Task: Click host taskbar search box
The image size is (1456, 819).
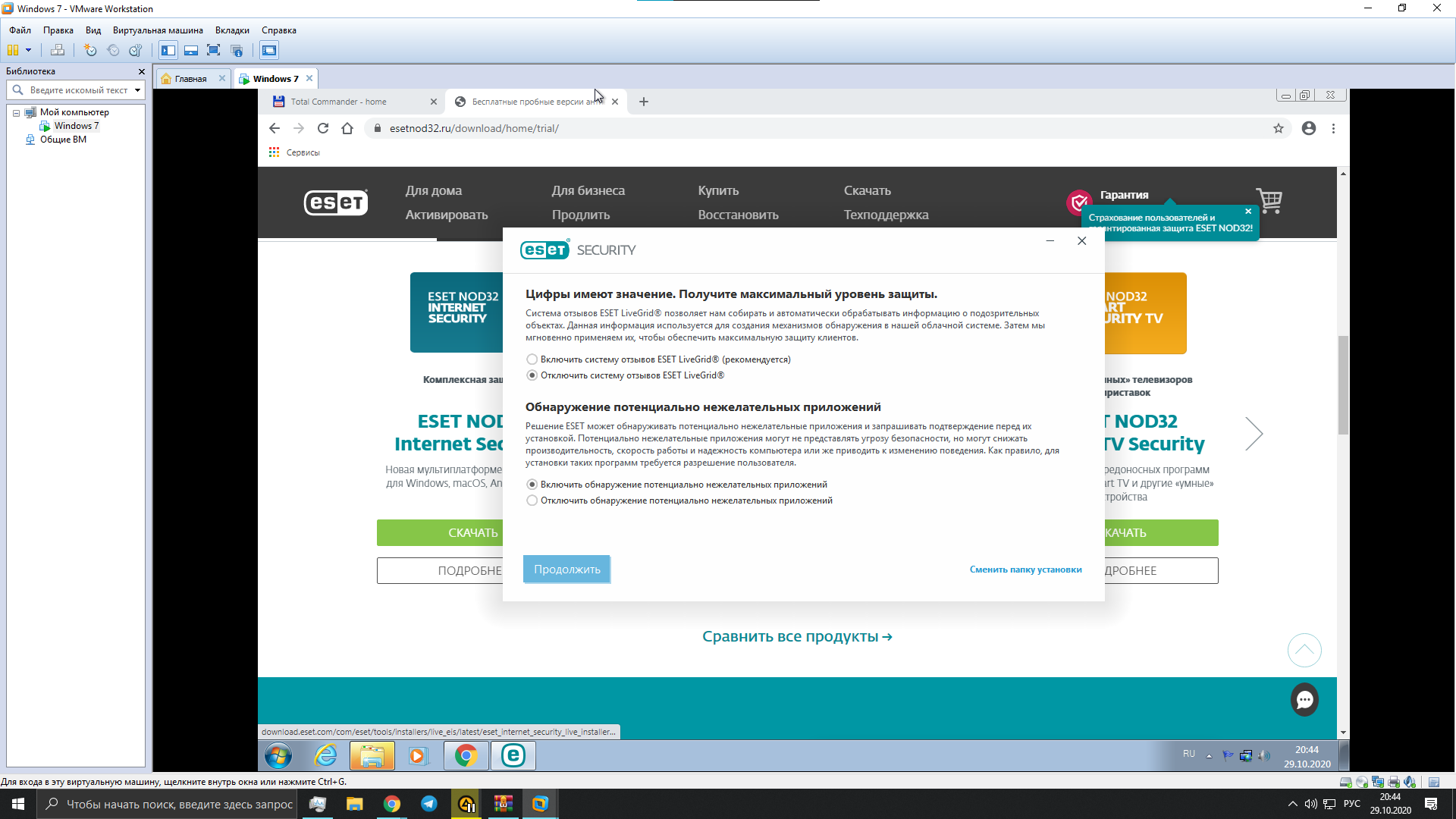Action: [168, 804]
